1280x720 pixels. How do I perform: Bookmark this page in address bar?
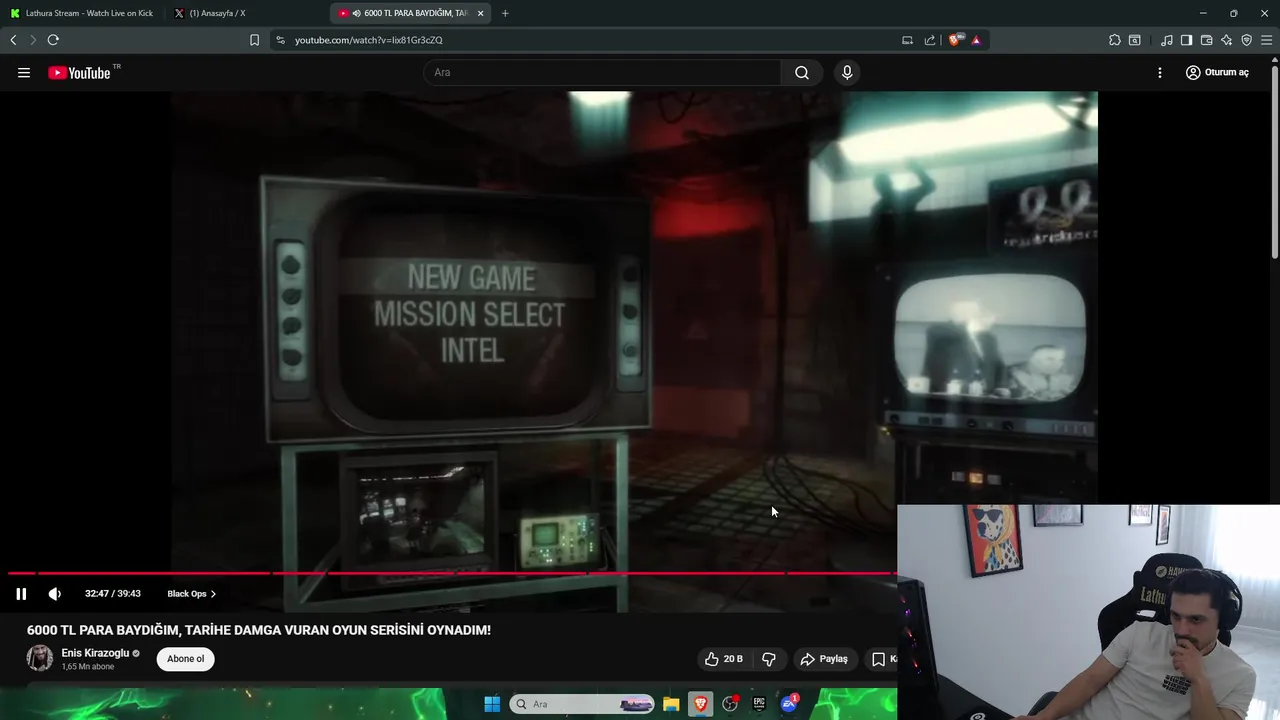pyautogui.click(x=254, y=40)
